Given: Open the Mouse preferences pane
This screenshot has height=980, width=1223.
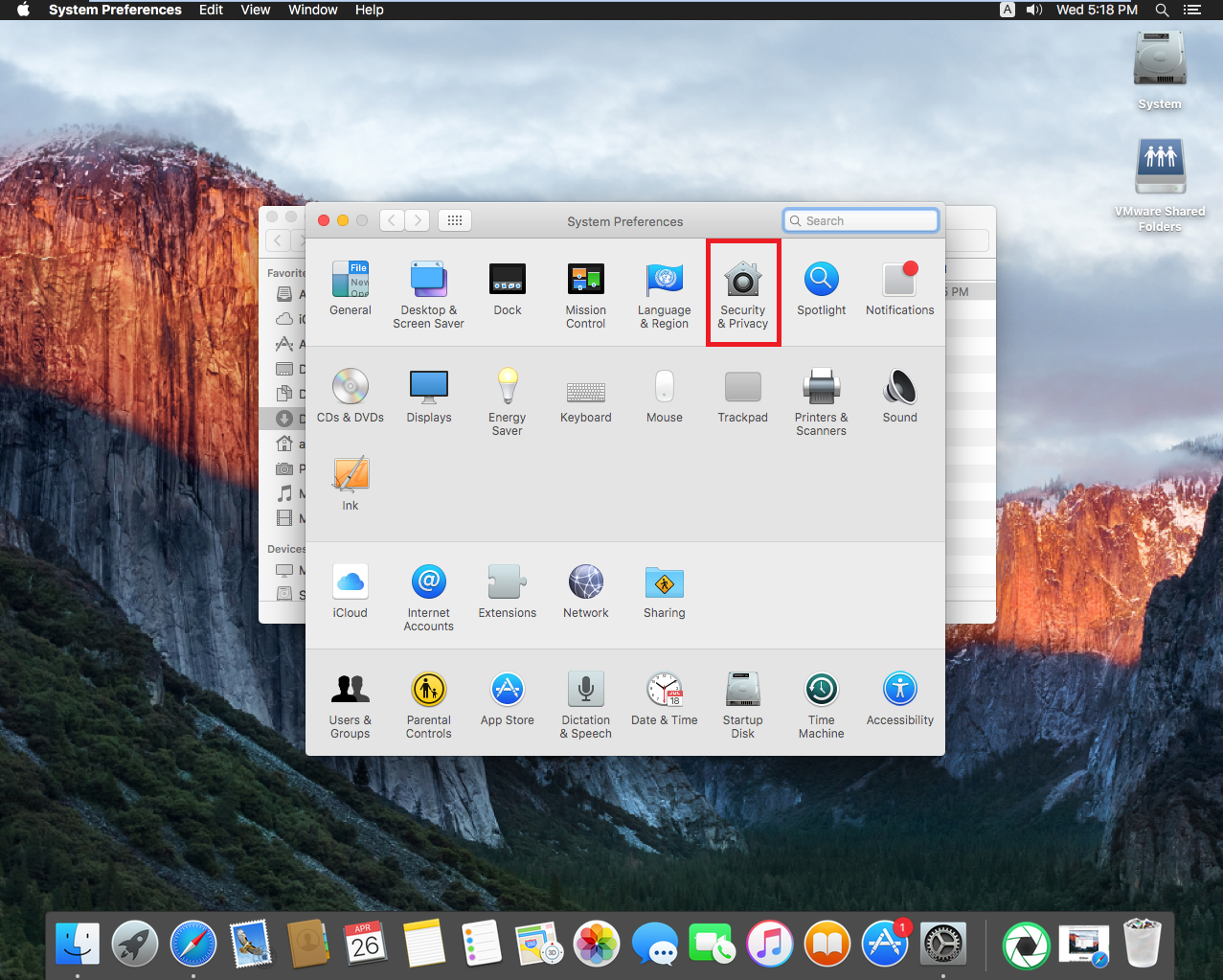Looking at the screenshot, I should pyautogui.click(x=665, y=396).
